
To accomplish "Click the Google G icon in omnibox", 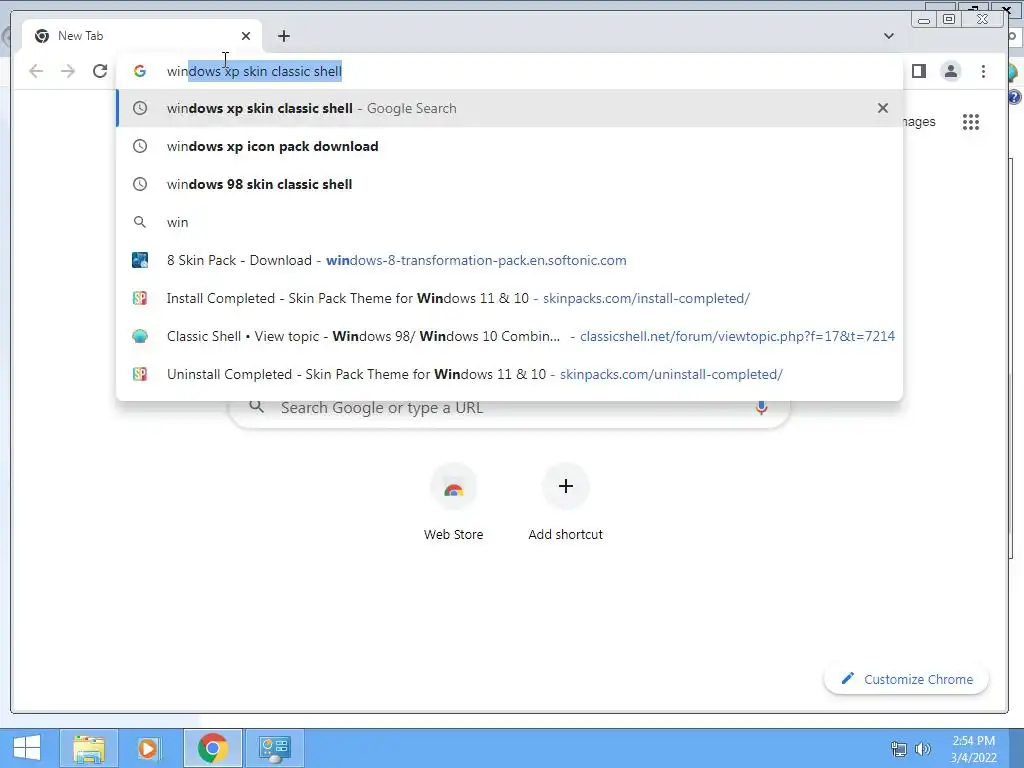I will (x=140, y=71).
